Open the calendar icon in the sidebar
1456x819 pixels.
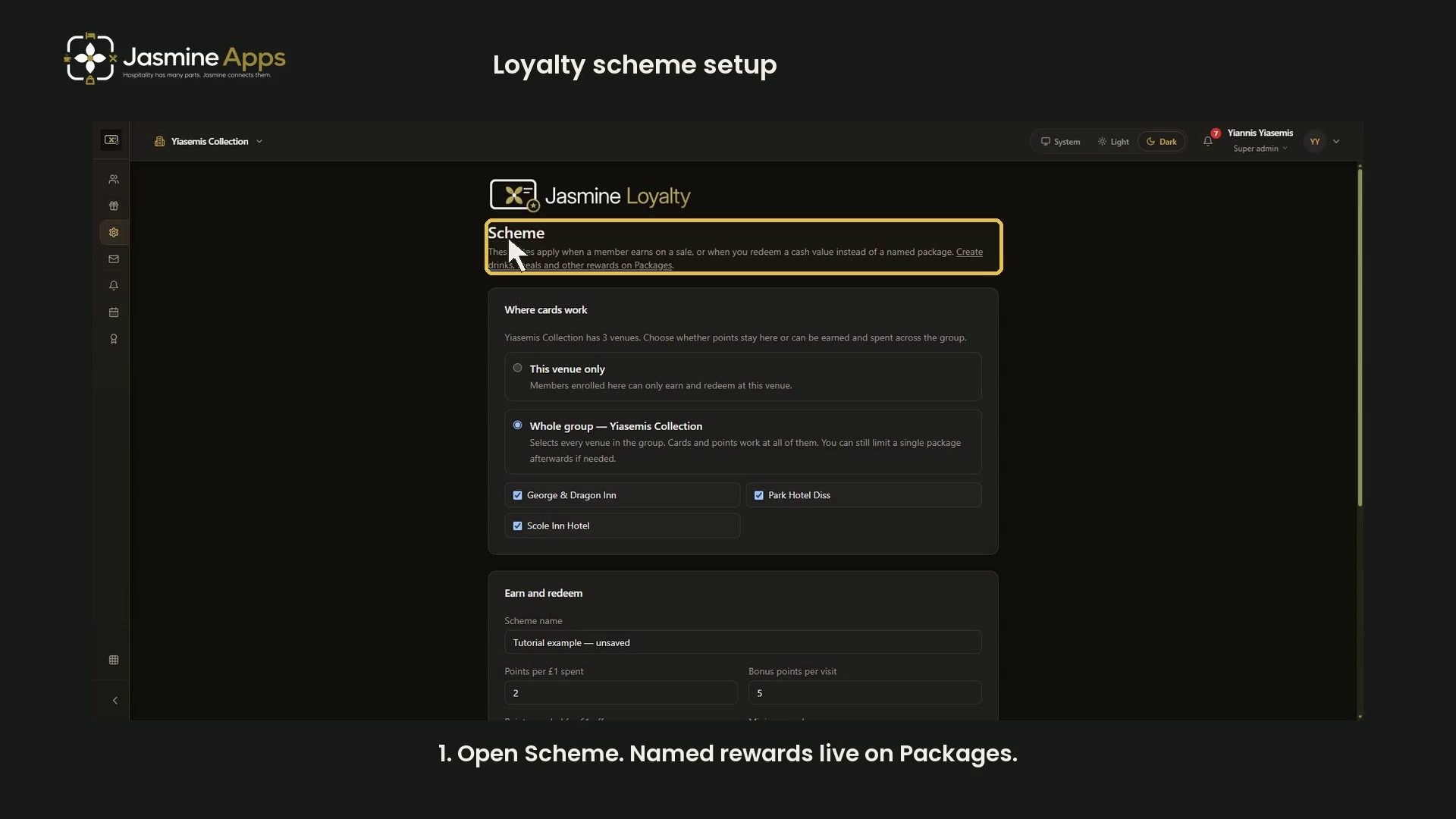click(114, 312)
